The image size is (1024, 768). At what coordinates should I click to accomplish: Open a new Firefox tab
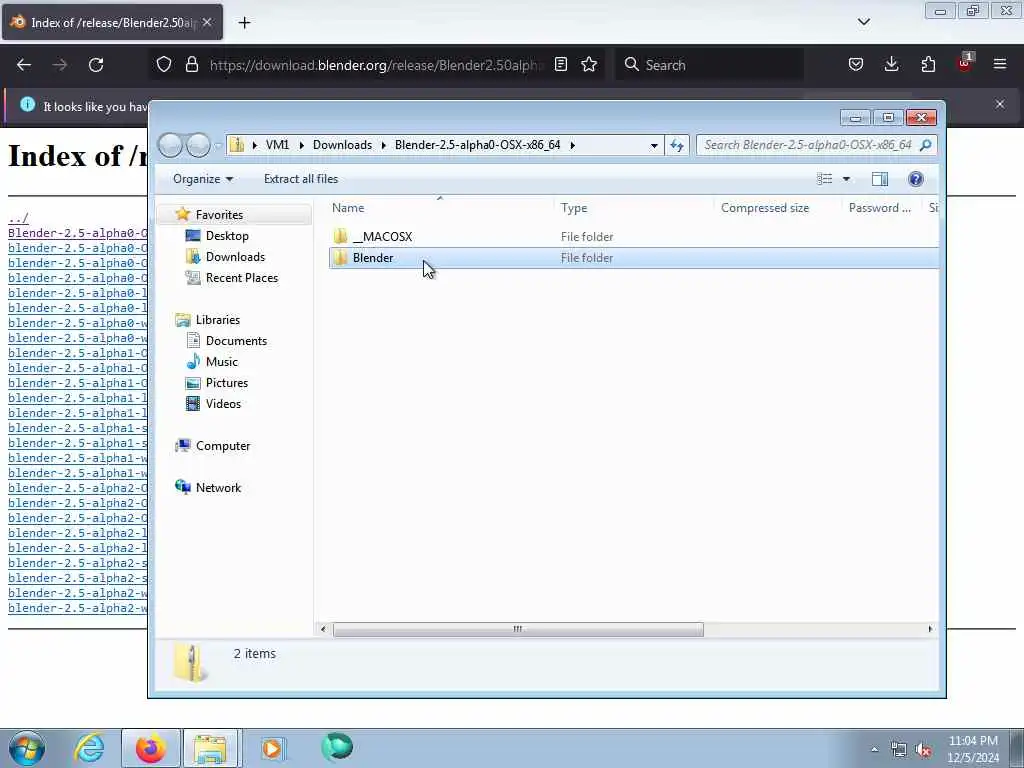click(244, 23)
